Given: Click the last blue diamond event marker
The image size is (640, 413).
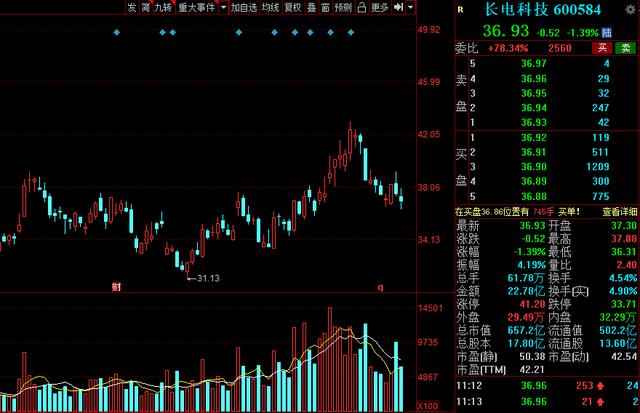Looking at the screenshot, I should [x=351, y=32].
